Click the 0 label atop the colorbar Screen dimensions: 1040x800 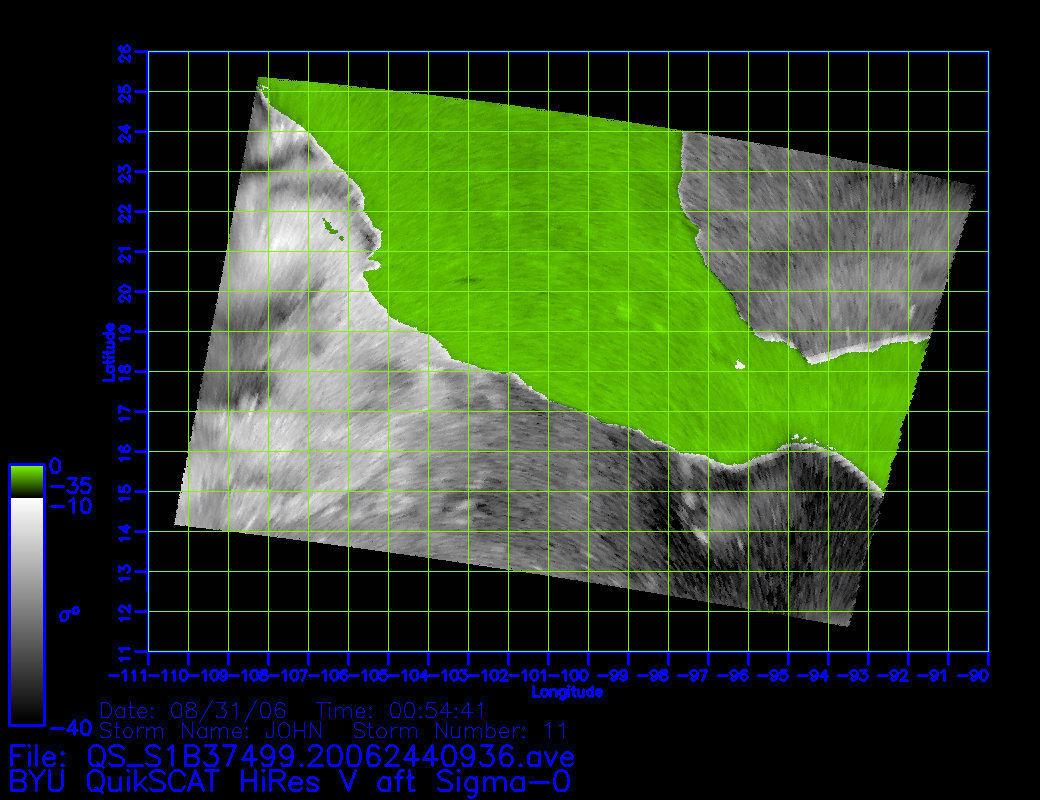pos(56,466)
